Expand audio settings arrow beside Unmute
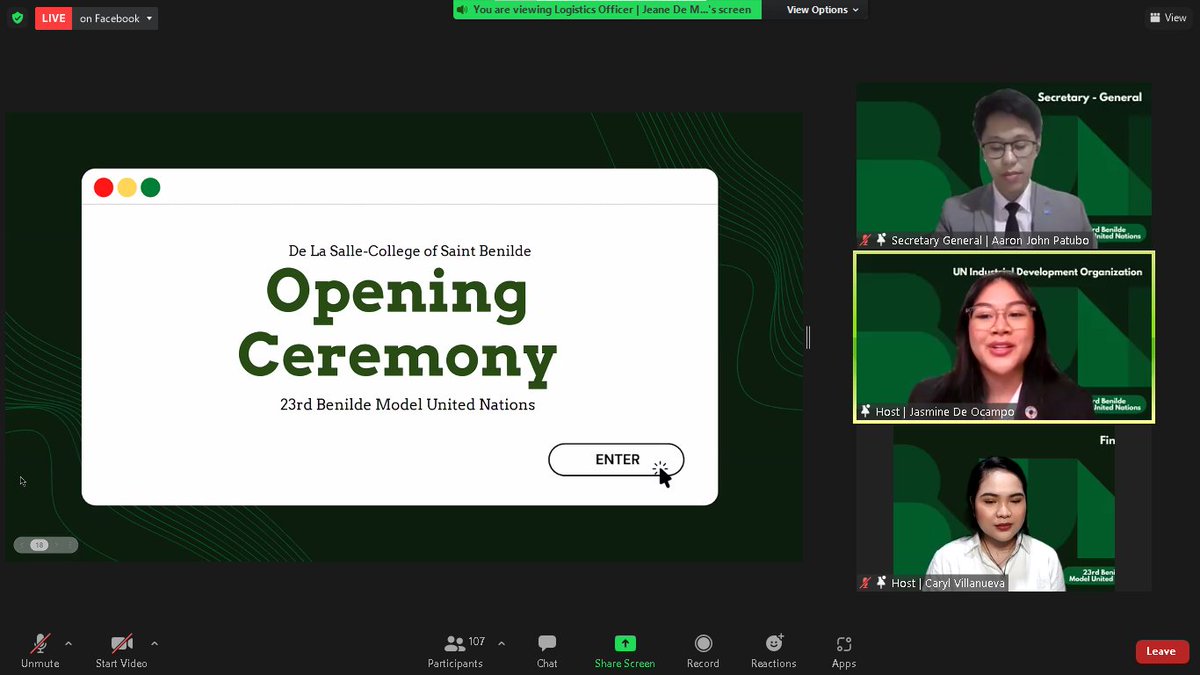Screen dimensions: 1200x675 click(x=68, y=643)
